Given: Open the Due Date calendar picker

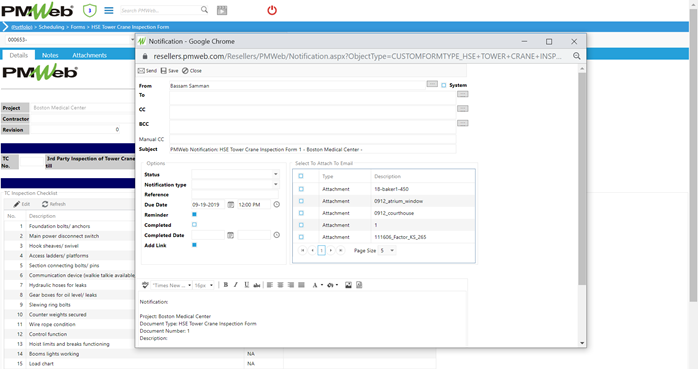Looking at the screenshot, I should click(231, 205).
